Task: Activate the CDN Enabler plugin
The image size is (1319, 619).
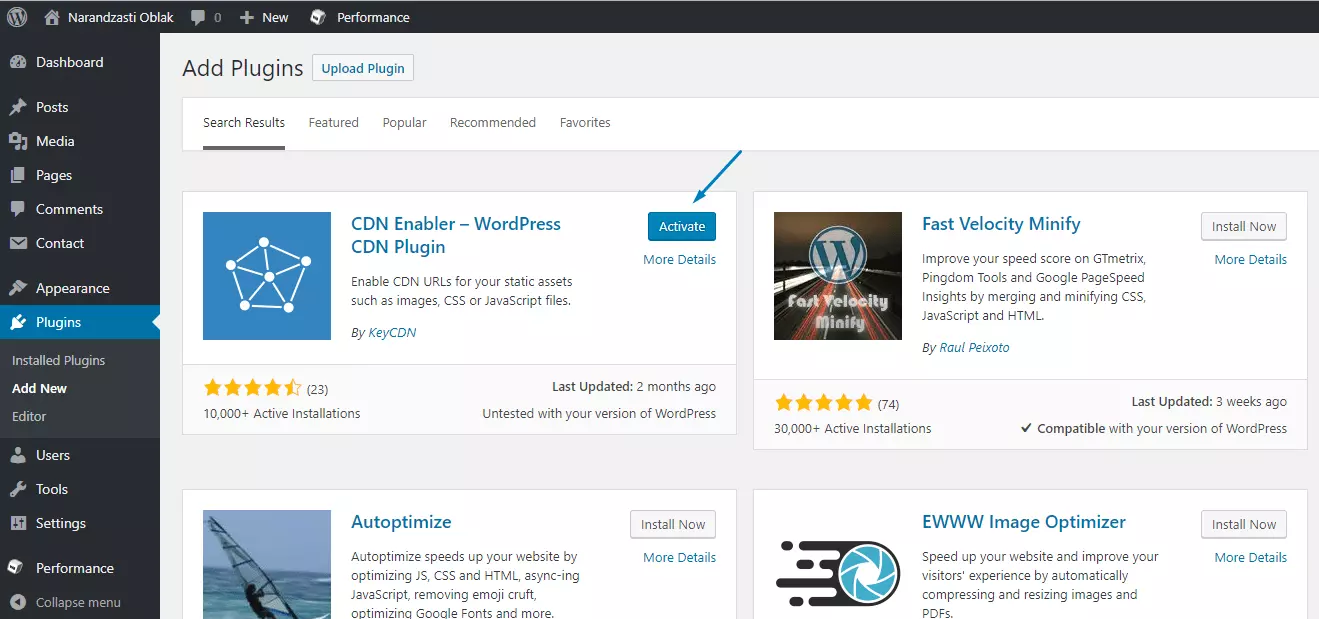Action: coord(682,226)
